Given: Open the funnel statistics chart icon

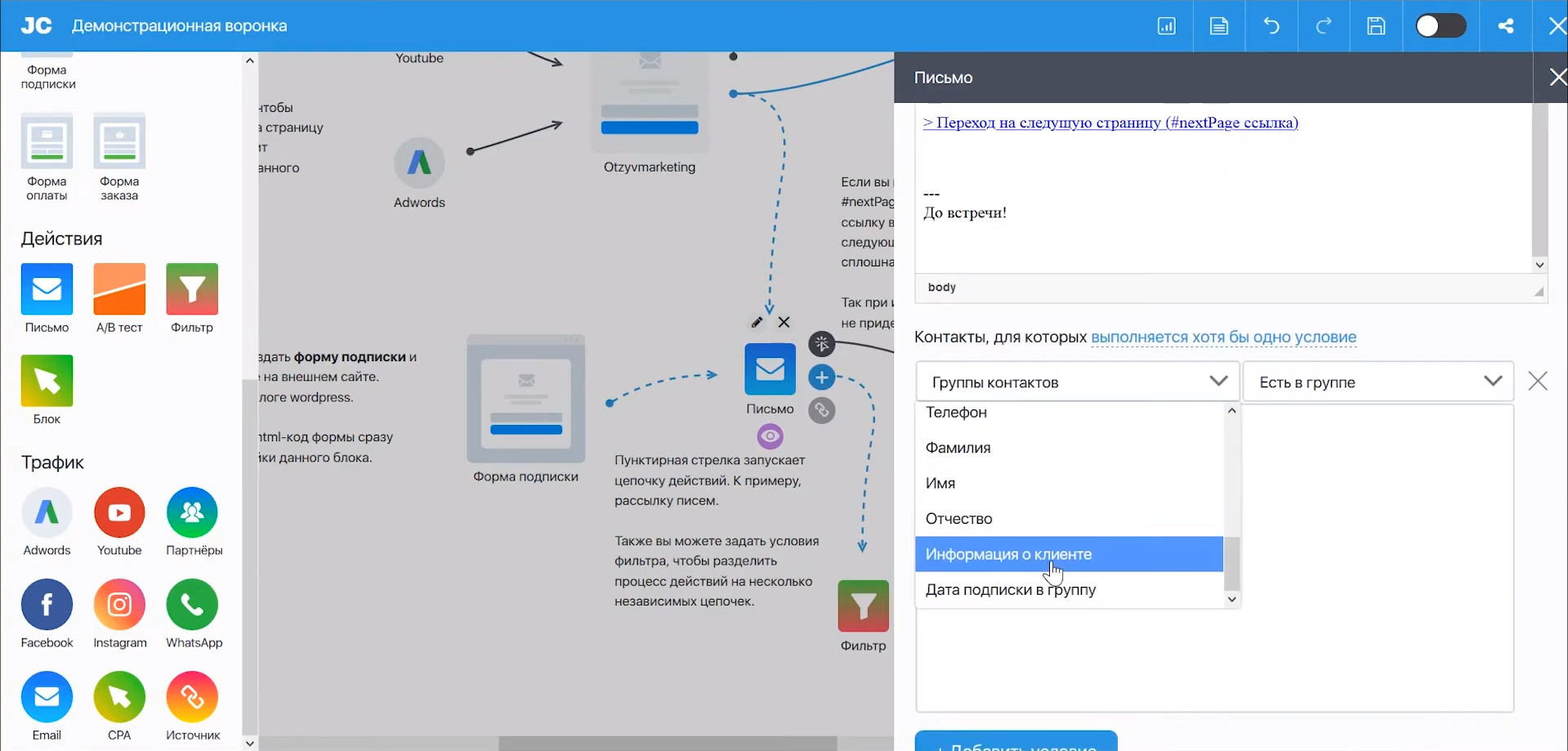Looking at the screenshot, I should click(1167, 26).
